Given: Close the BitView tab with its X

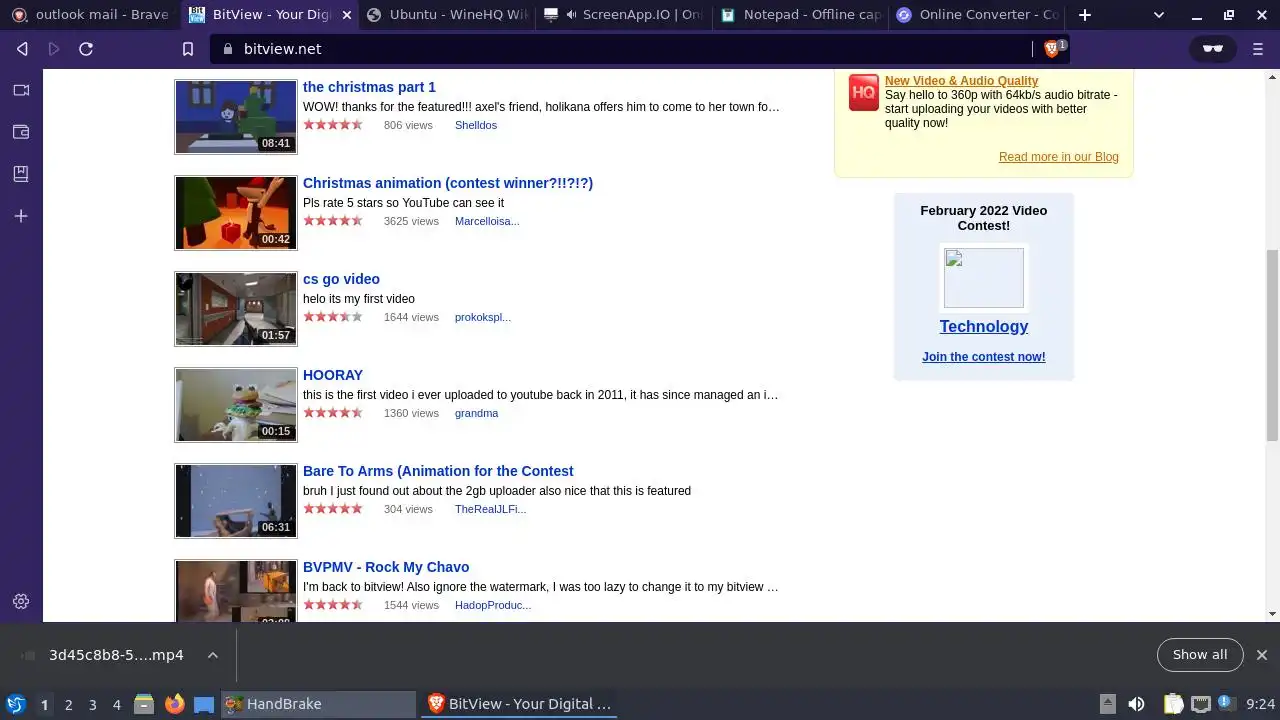Looking at the screenshot, I should click(x=346, y=15).
